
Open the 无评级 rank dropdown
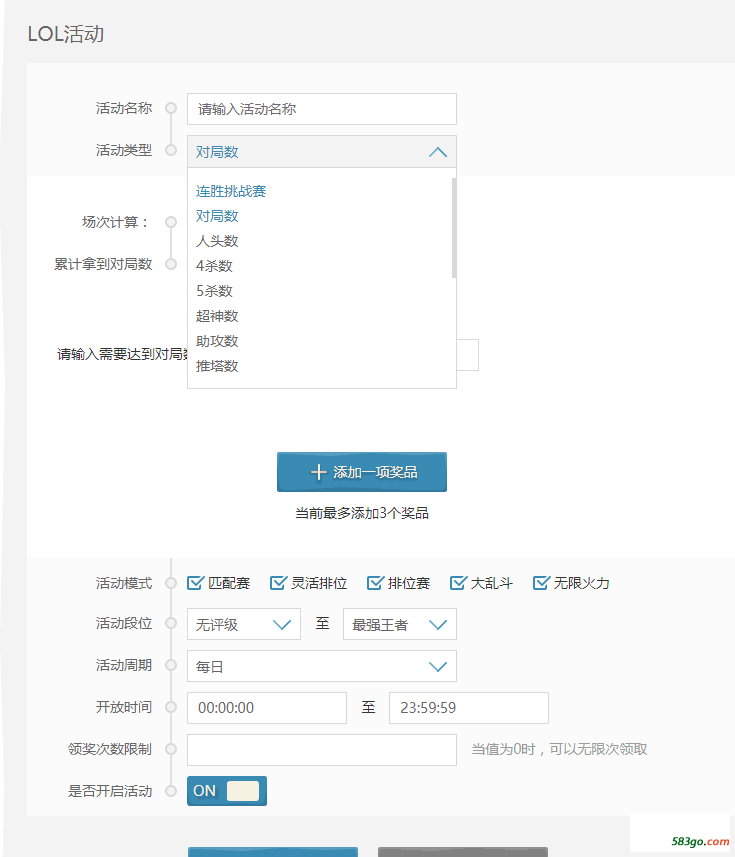coord(244,624)
